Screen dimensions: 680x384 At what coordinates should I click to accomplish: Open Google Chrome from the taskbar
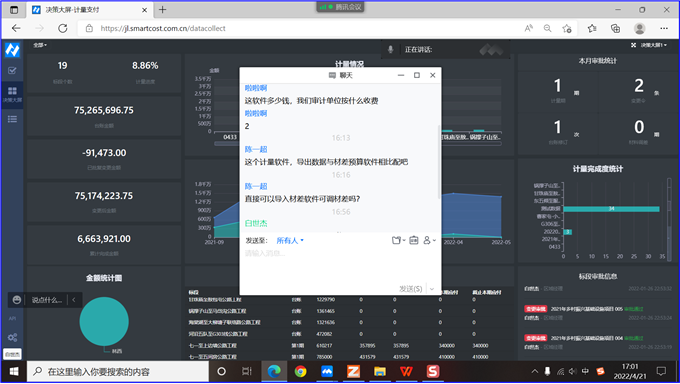pyautogui.click(x=300, y=372)
